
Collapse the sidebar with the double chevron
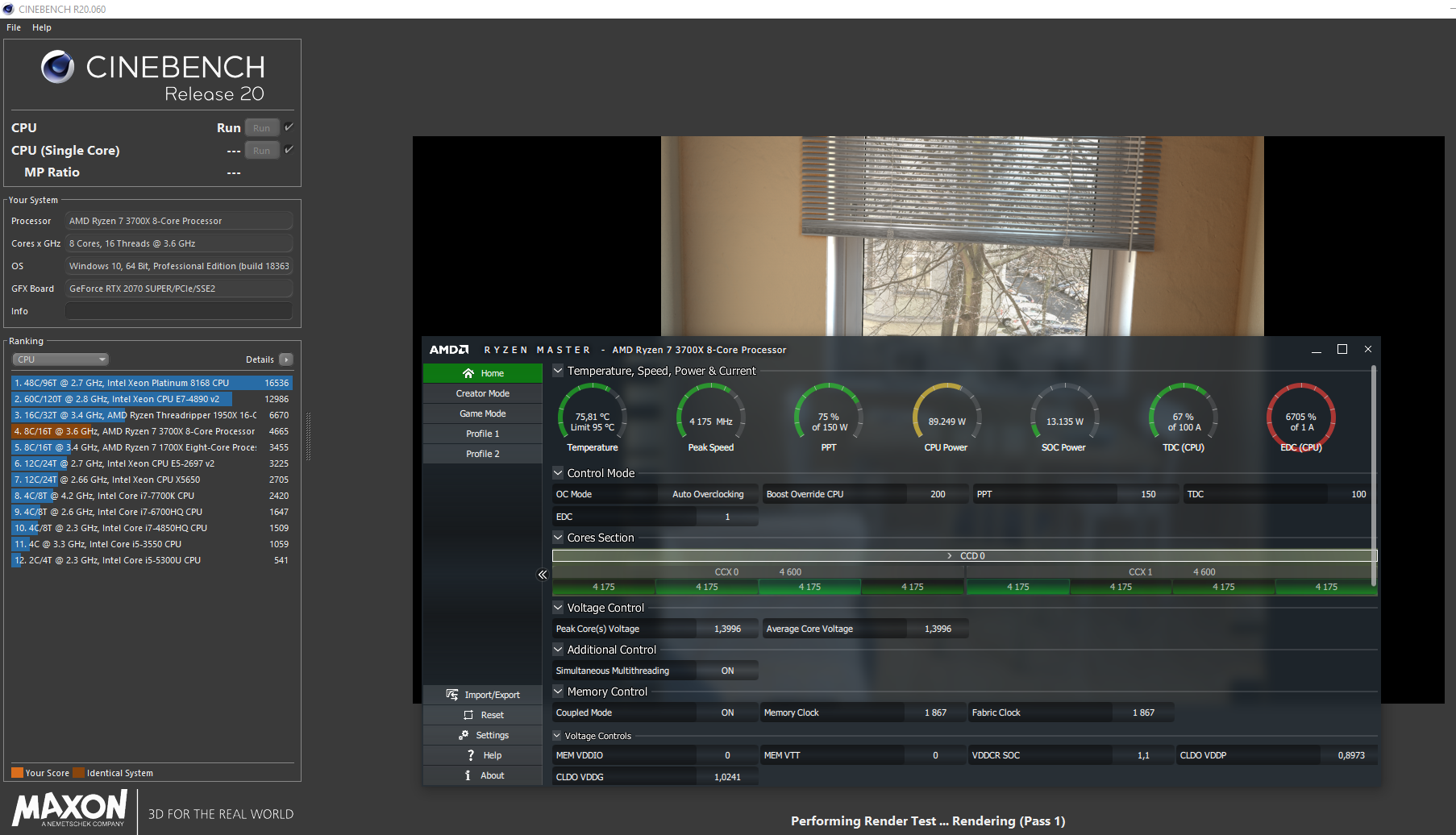[x=543, y=575]
